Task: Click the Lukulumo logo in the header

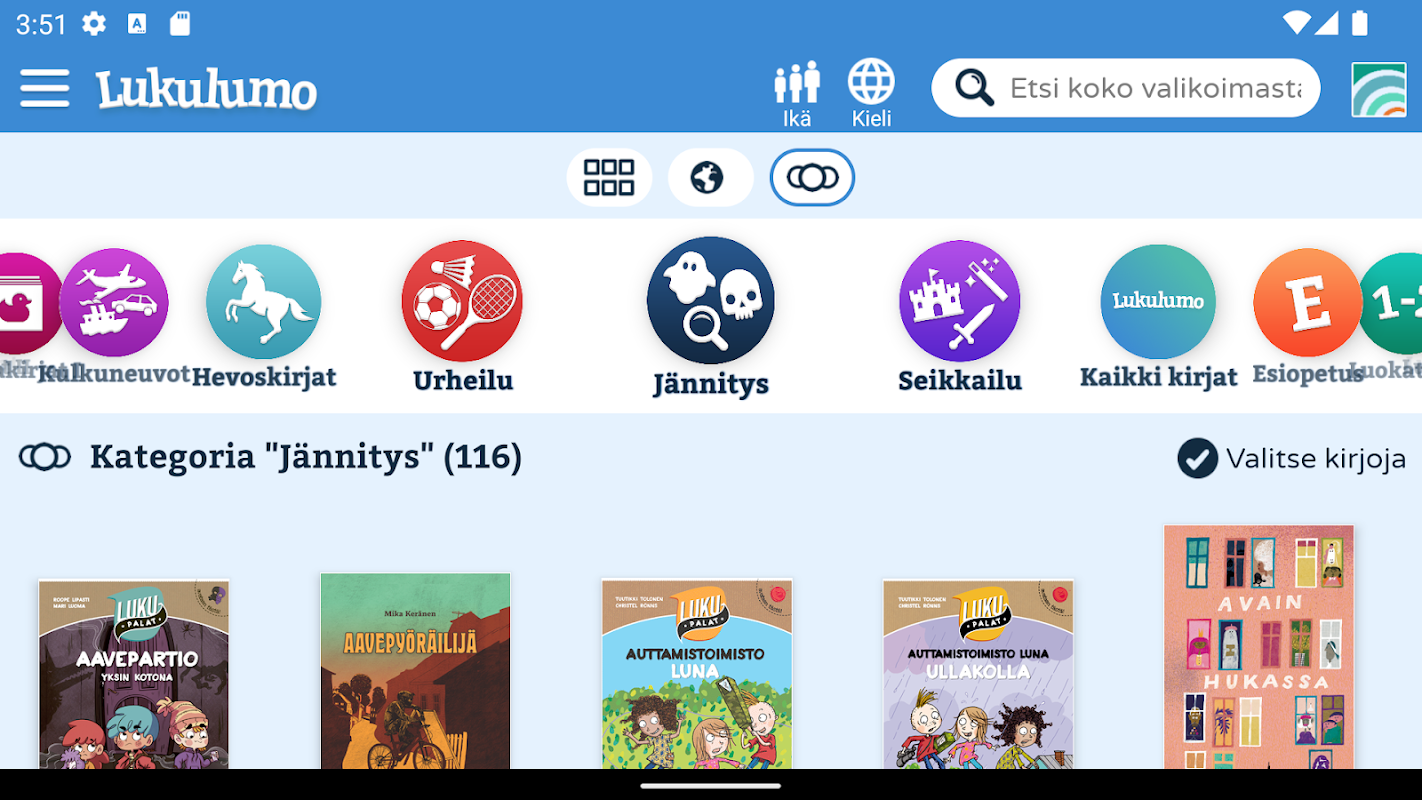Action: point(206,89)
